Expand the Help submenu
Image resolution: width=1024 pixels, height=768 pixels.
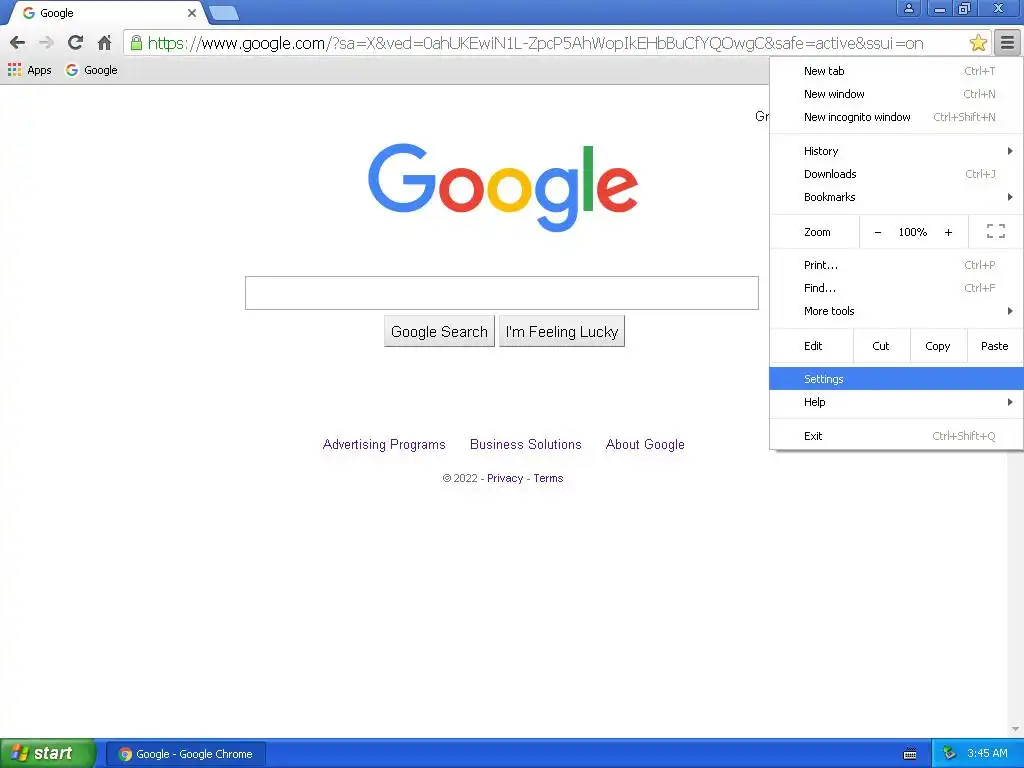(x=896, y=402)
